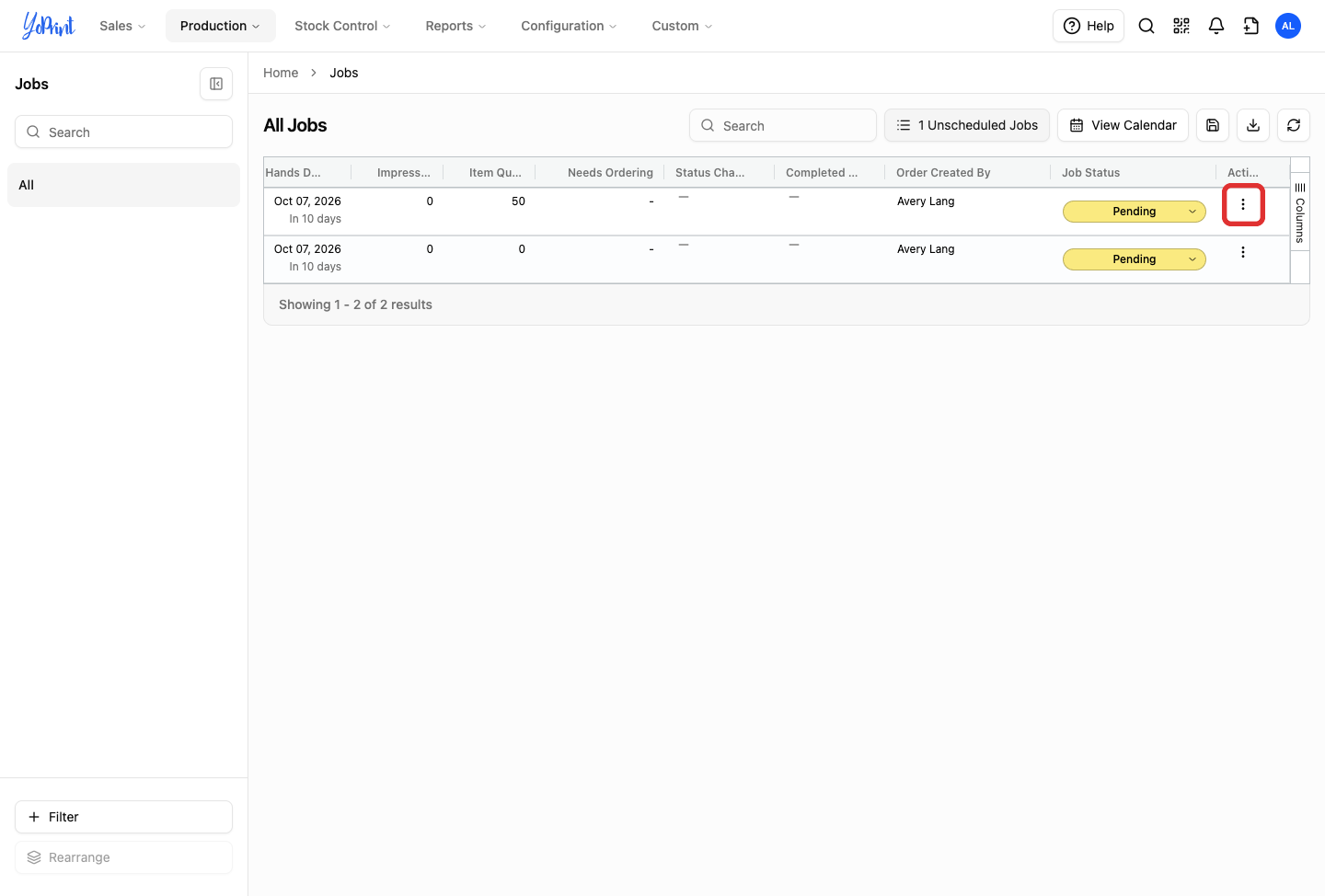Click the save view floppy disk icon
This screenshot has width=1325, height=896.
tap(1213, 125)
